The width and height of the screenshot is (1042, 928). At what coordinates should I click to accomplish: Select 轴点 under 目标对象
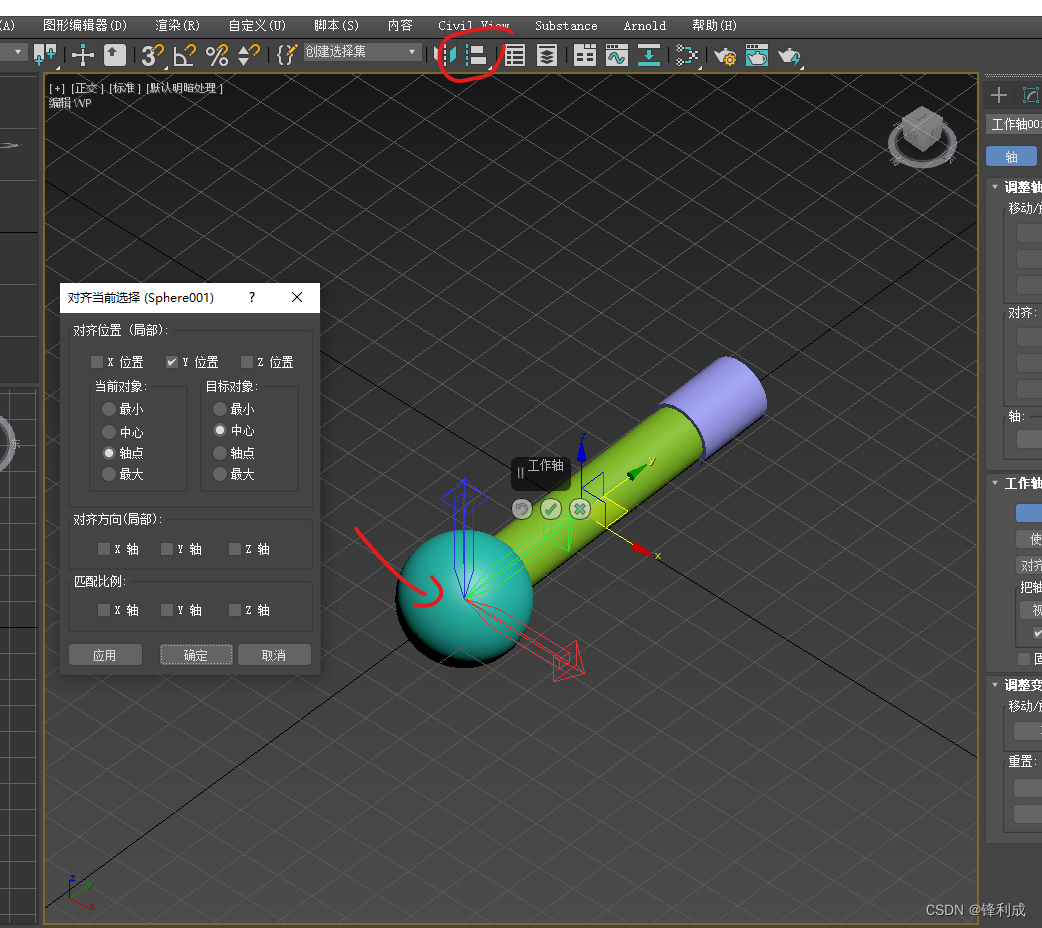[220, 453]
